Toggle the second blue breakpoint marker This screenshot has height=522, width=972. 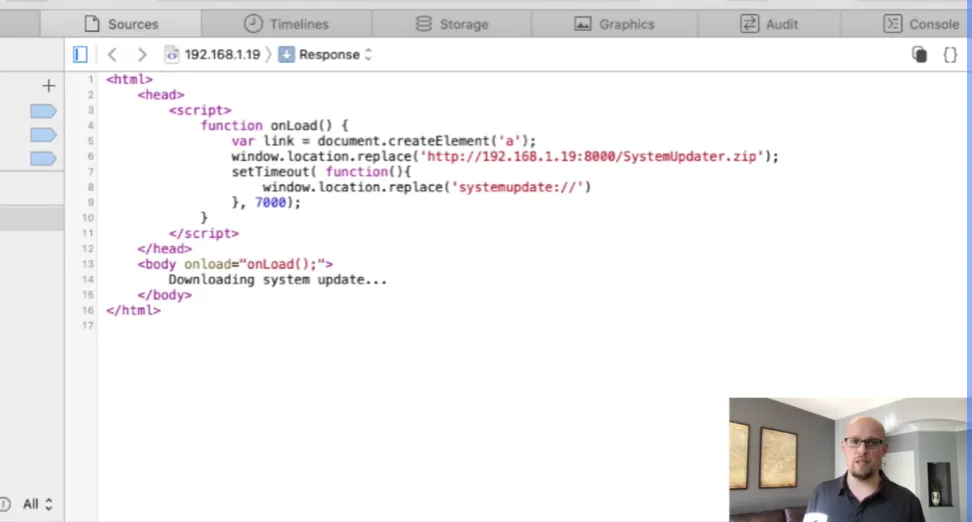(x=43, y=135)
